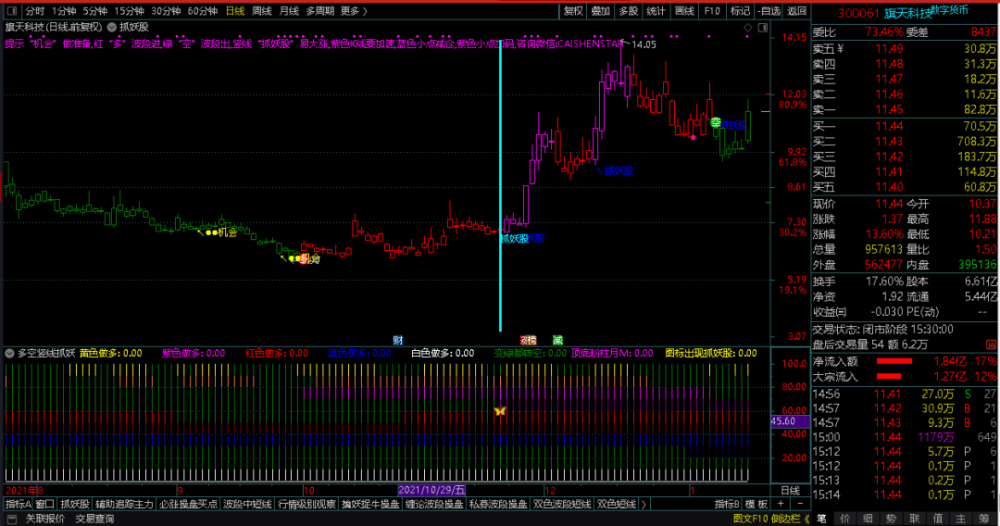Open the 统计 statistics button
1000x526 pixels.
click(x=656, y=11)
